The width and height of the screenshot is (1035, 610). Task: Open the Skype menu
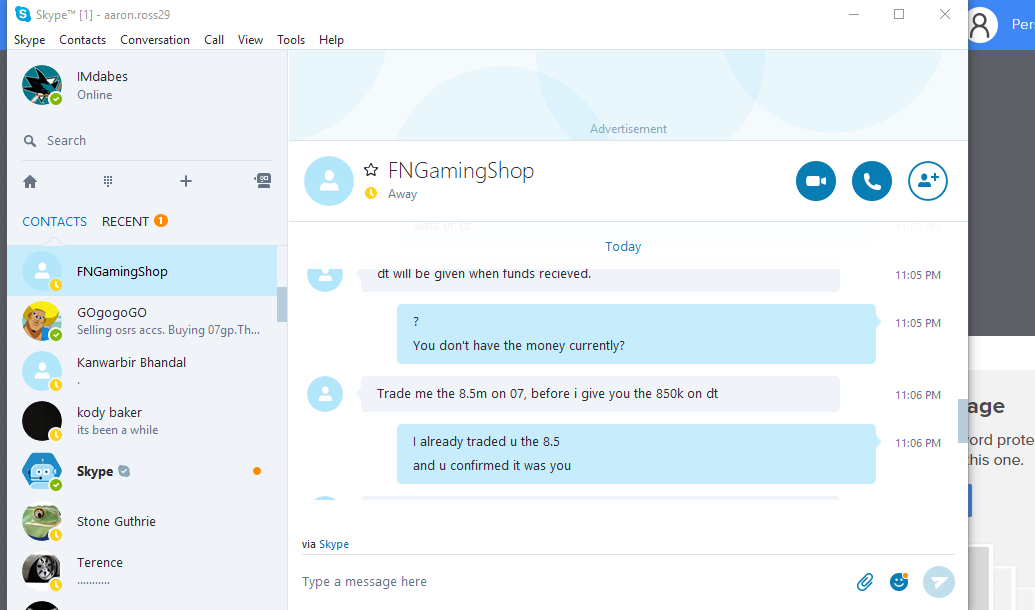pyautogui.click(x=30, y=40)
